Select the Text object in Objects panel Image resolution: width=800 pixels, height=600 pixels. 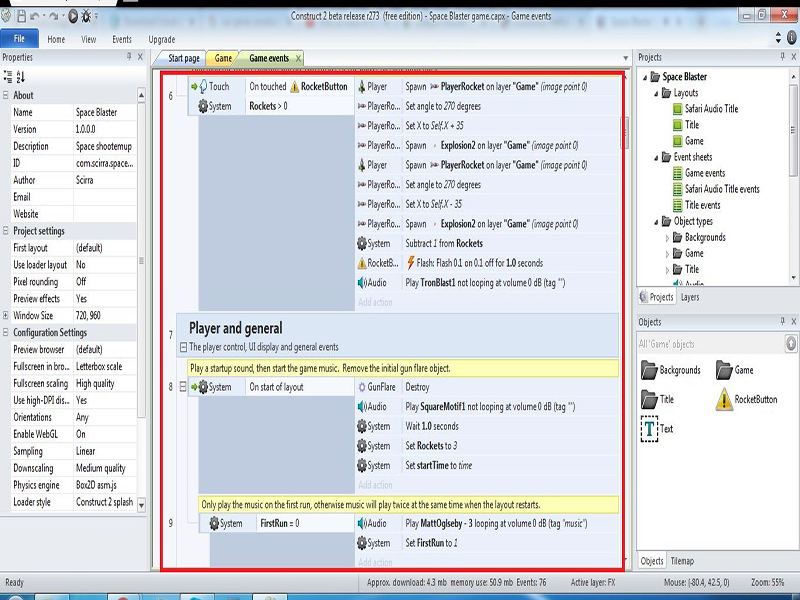[657, 429]
